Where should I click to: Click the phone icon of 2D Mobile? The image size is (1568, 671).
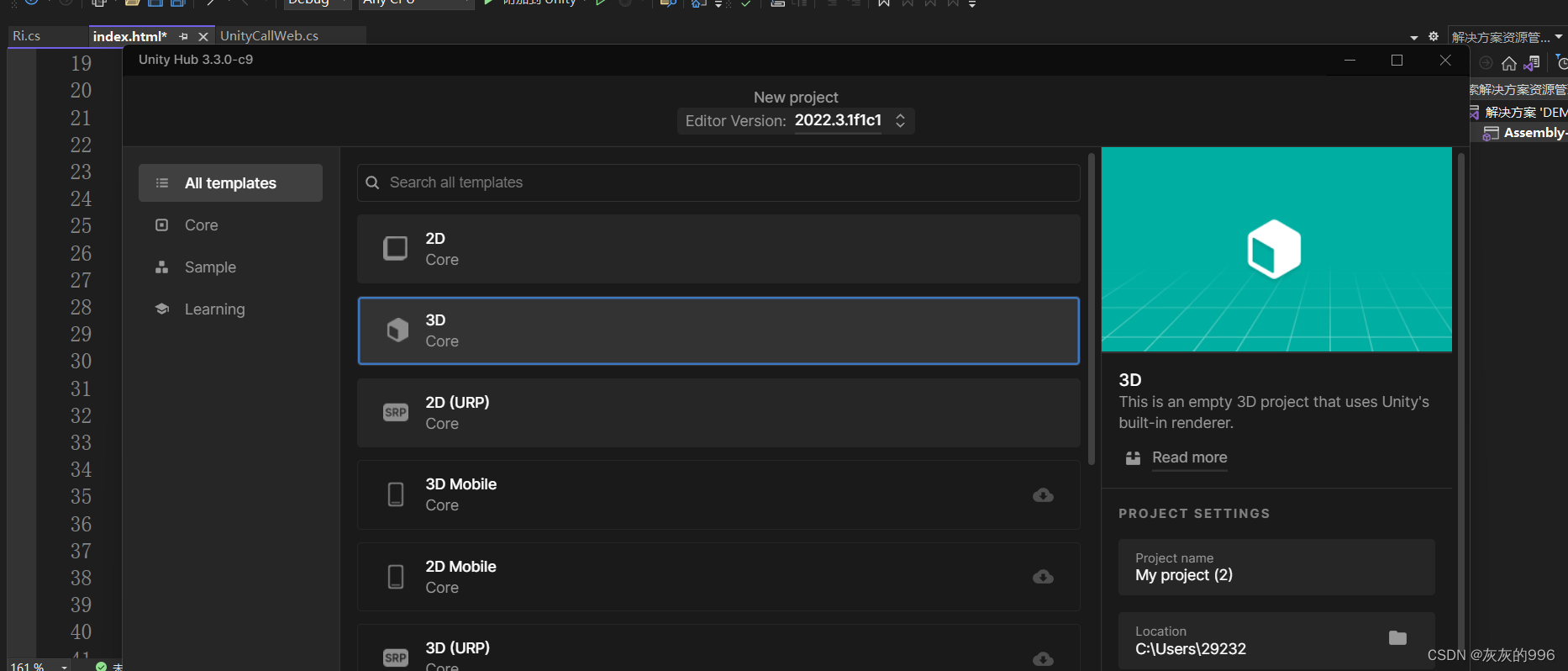coord(396,577)
